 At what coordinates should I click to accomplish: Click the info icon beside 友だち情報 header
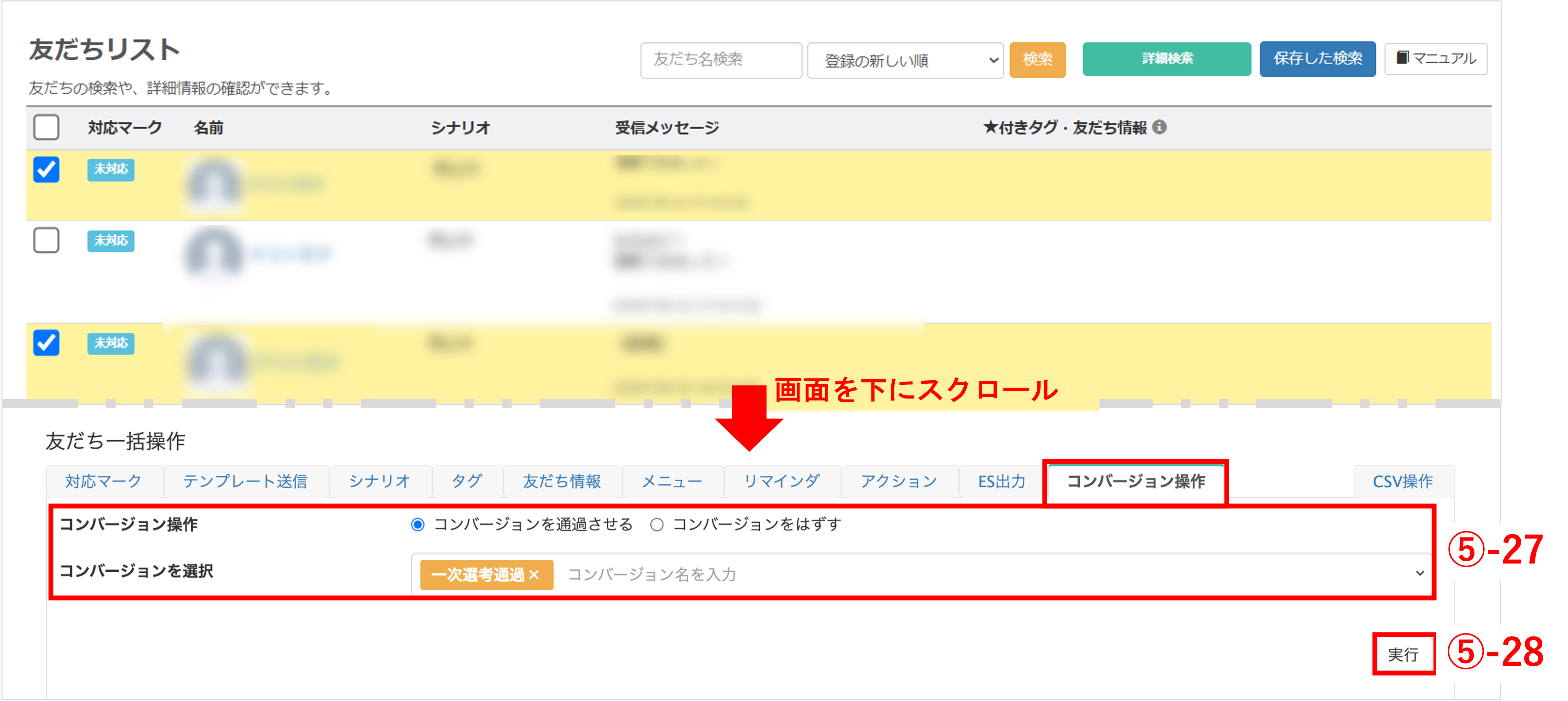coord(1159,127)
